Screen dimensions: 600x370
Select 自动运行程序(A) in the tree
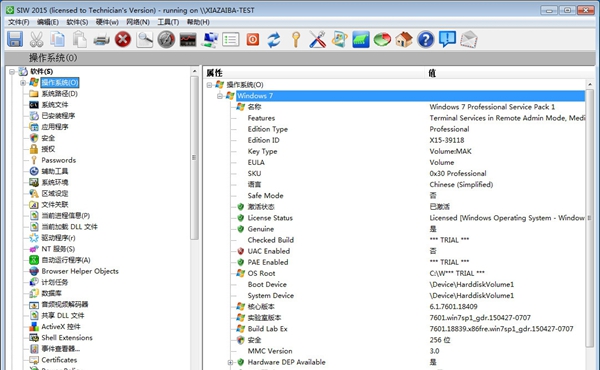[66, 260]
